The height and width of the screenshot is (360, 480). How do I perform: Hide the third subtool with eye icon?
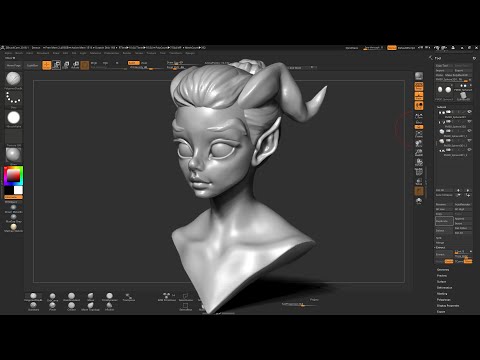[469, 131]
